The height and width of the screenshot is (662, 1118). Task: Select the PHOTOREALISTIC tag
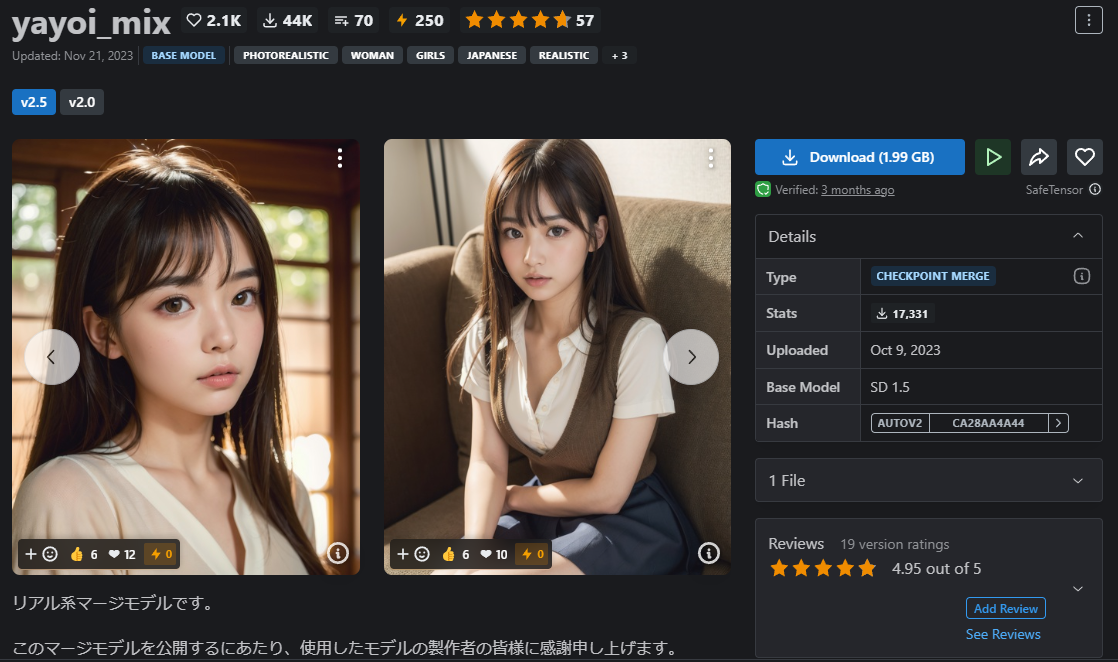[288, 55]
